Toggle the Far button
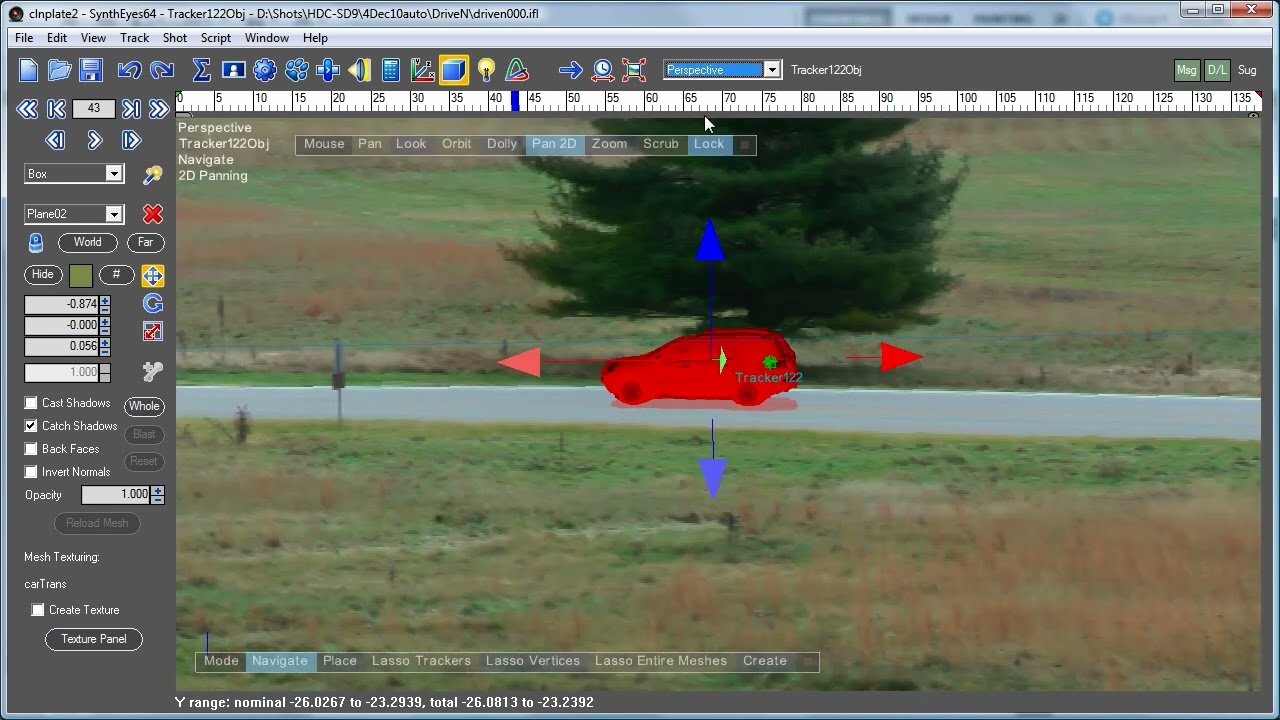The image size is (1280, 720). coord(146,242)
